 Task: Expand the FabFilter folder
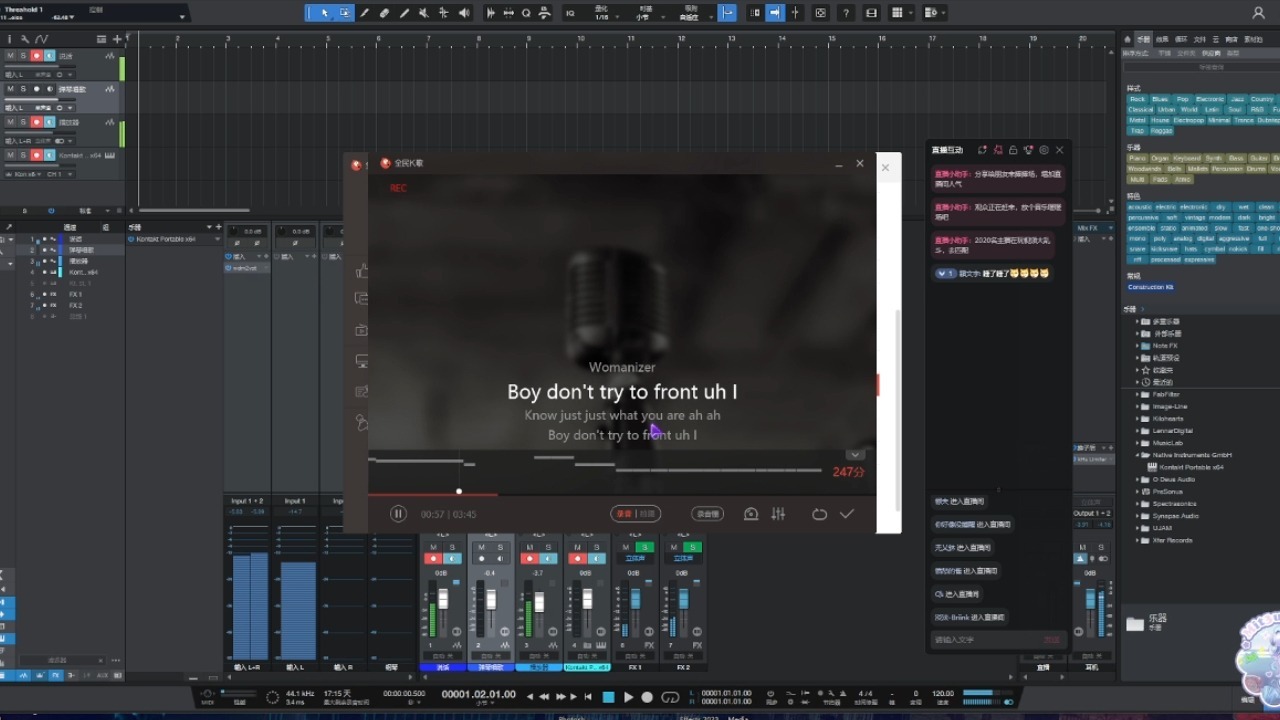pos(1138,394)
